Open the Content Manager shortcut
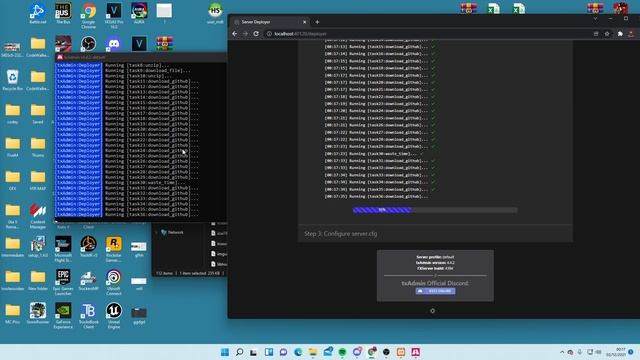640x360 pixels. pos(38,216)
